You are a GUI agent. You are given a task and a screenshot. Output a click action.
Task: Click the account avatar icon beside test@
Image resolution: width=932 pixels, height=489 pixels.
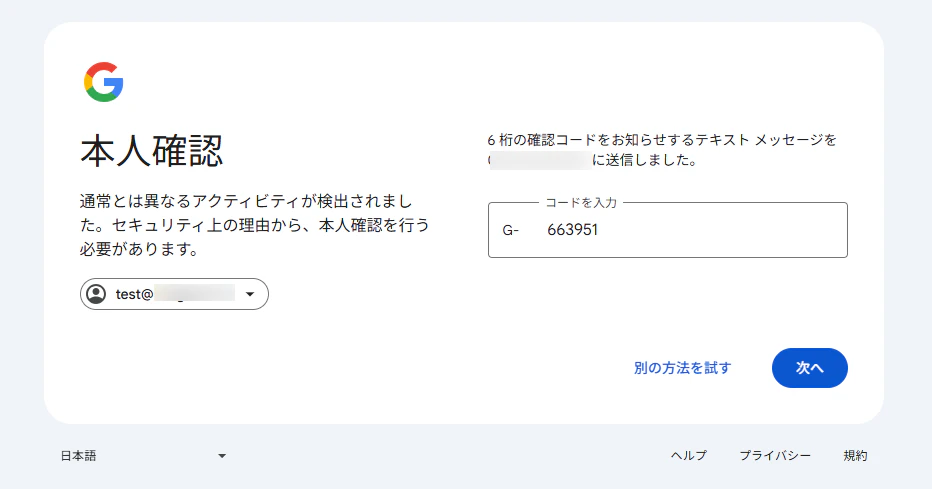(96, 294)
